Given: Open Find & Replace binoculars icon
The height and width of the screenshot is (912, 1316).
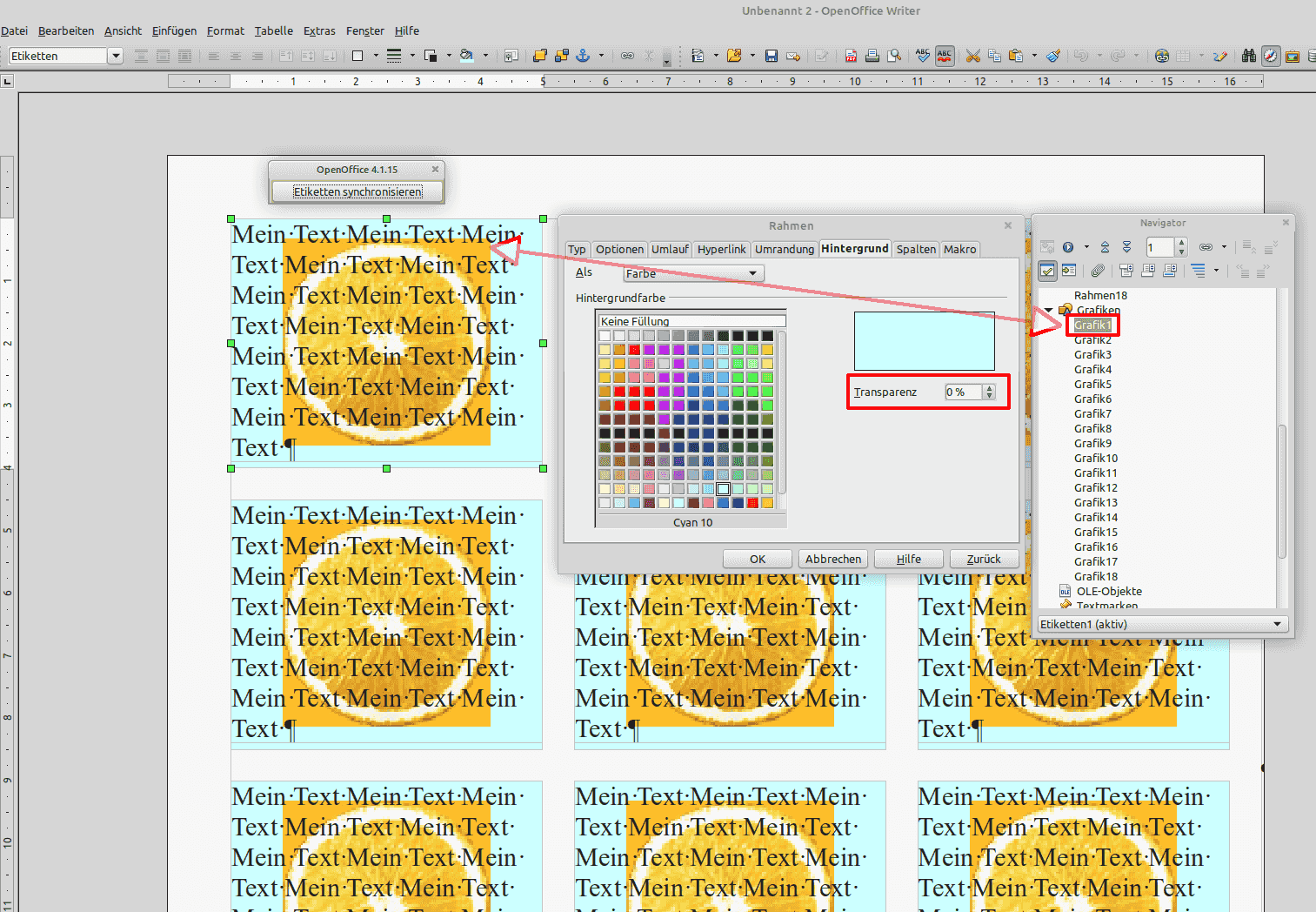Looking at the screenshot, I should click(1249, 56).
